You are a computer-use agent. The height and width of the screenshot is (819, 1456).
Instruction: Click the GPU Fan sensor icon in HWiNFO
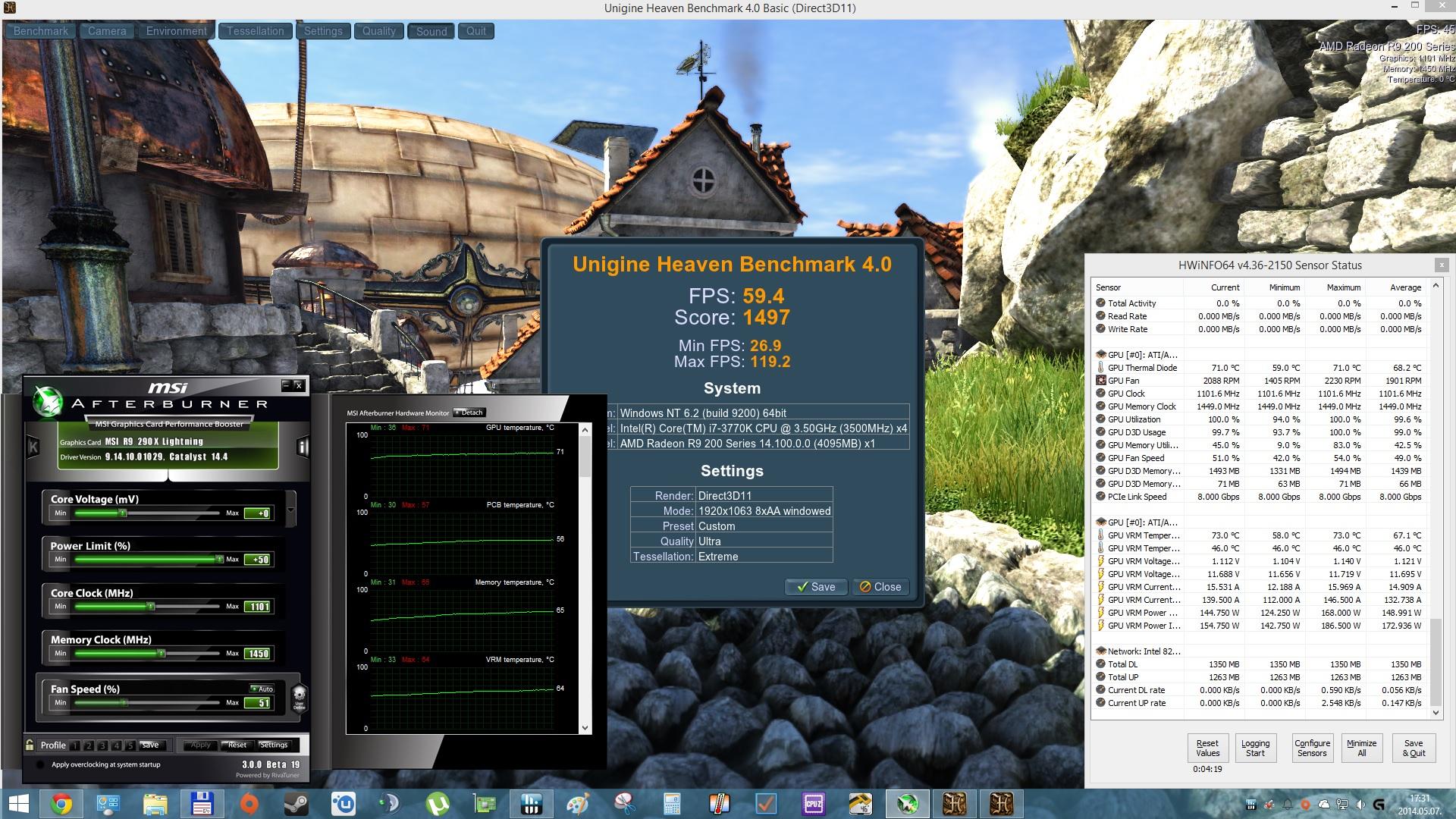coord(1101,381)
